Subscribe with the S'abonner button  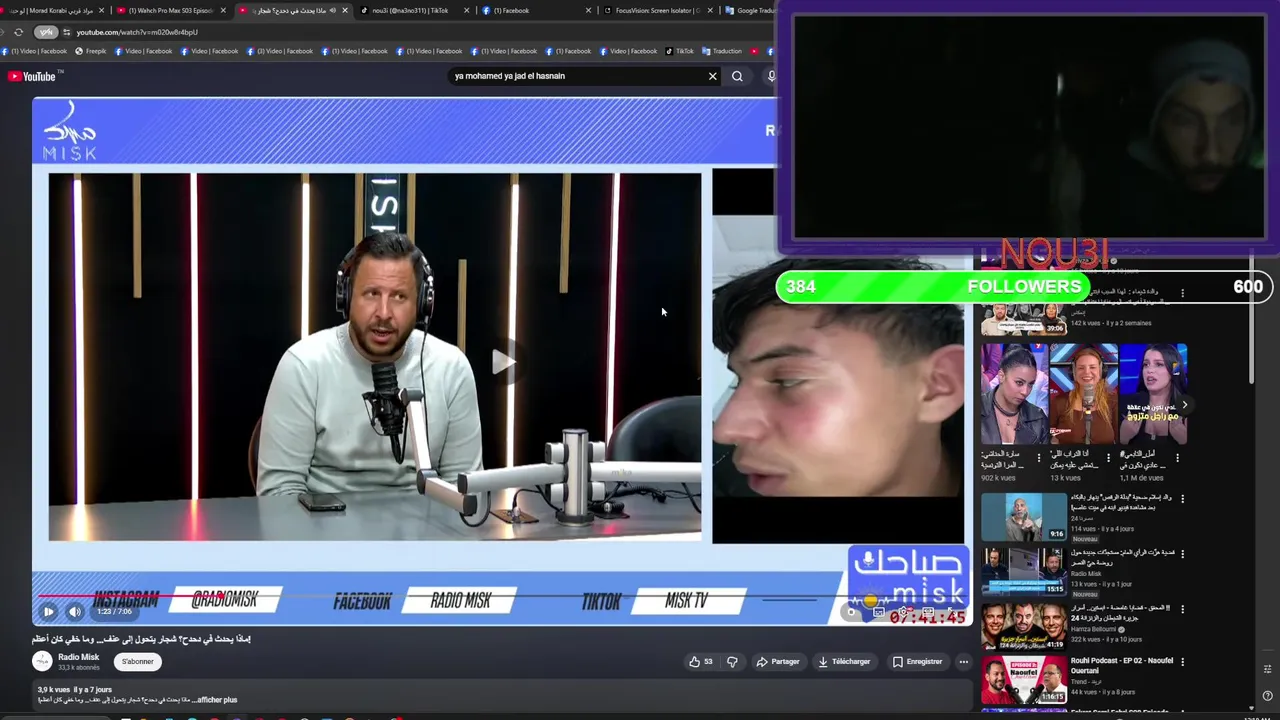pos(138,661)
